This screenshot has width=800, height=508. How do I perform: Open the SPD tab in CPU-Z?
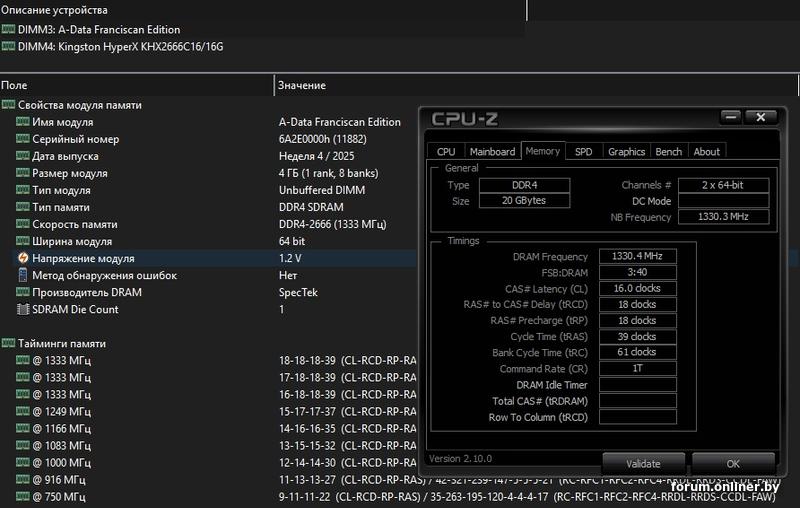click(x=584, y=151)
